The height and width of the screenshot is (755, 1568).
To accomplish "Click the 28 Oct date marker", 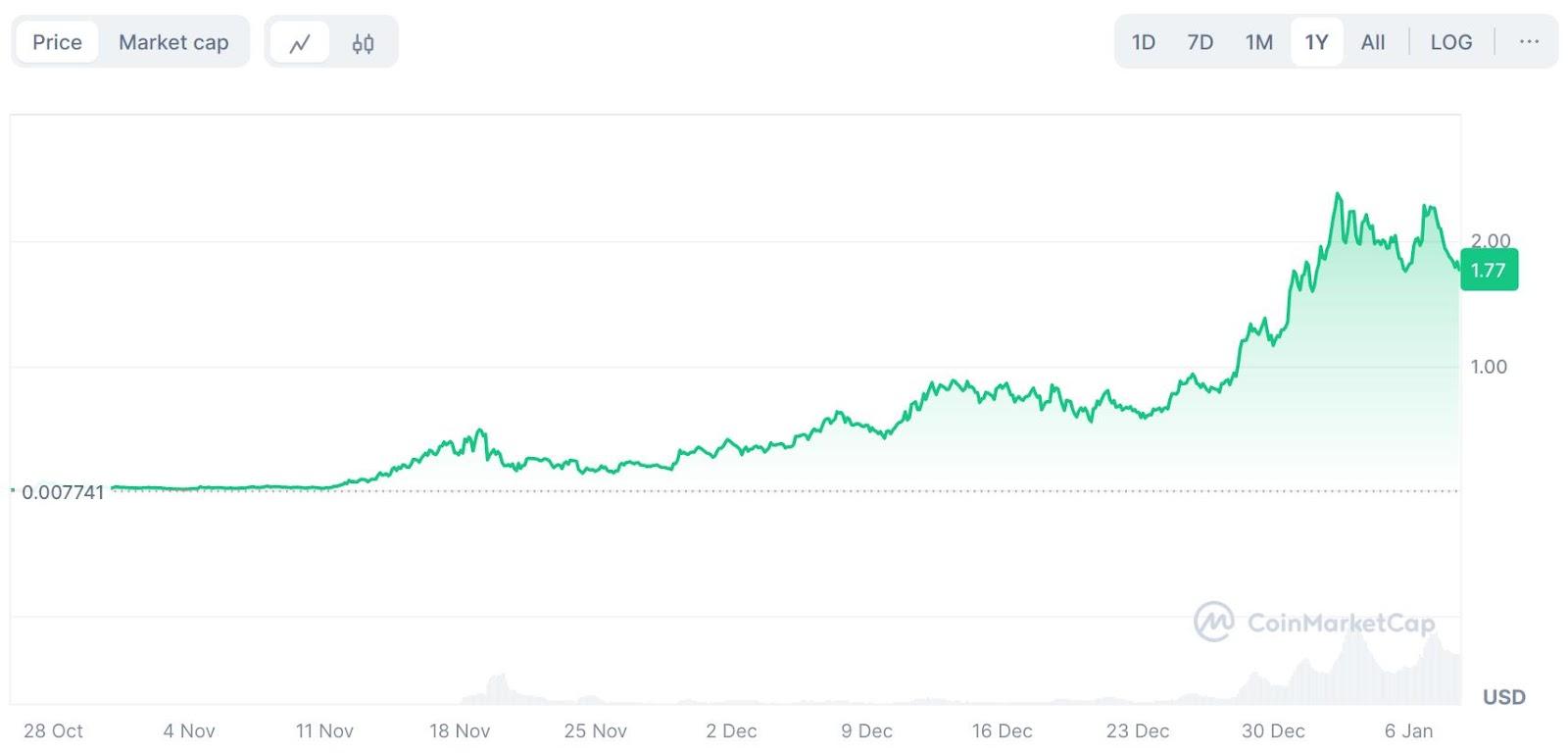I will (x=53, y=730).
